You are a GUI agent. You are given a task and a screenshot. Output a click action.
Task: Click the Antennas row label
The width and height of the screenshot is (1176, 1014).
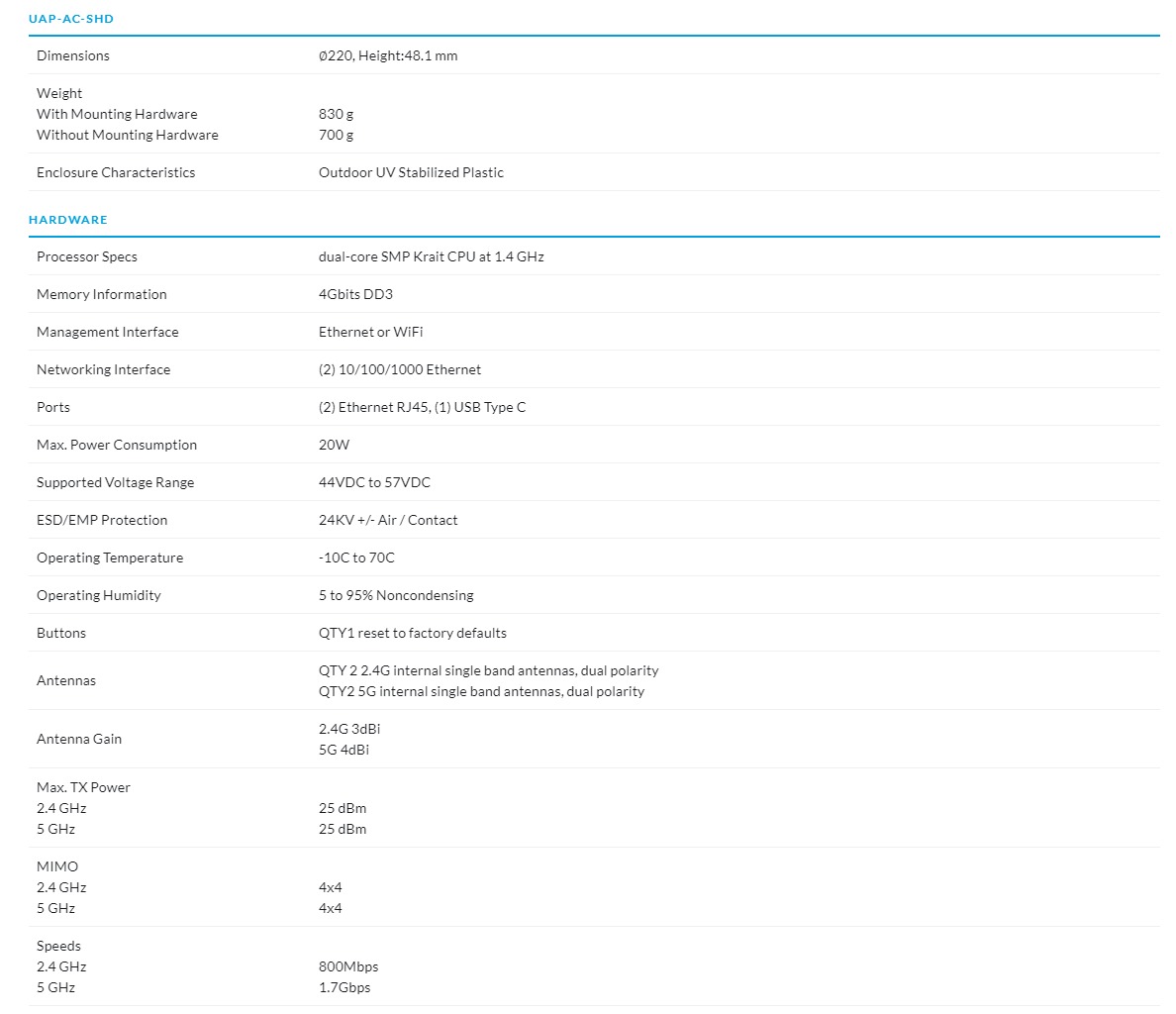pyautogui.click(x=66, y=681)
